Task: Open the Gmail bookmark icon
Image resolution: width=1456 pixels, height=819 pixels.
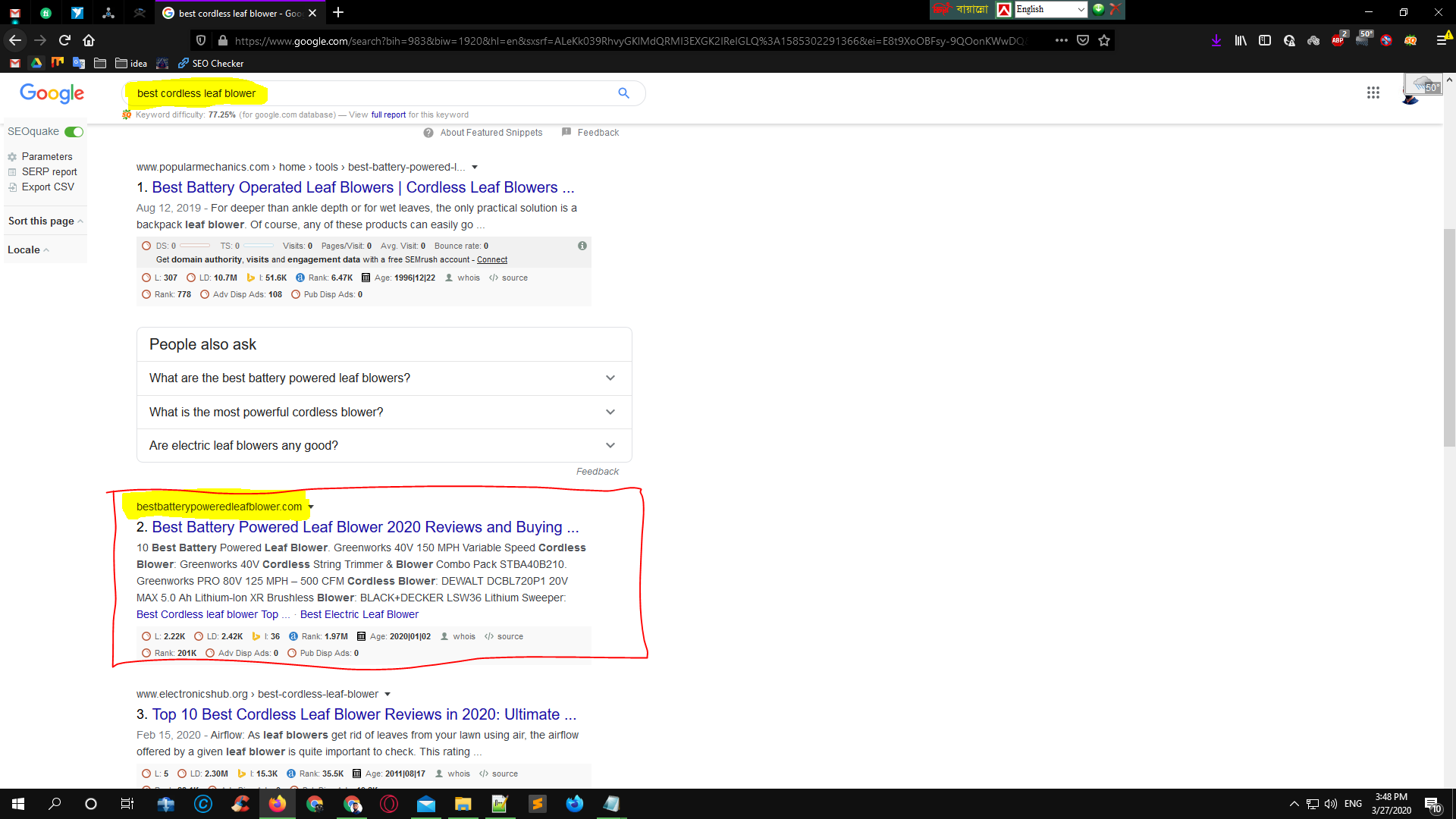Action: 14,64
